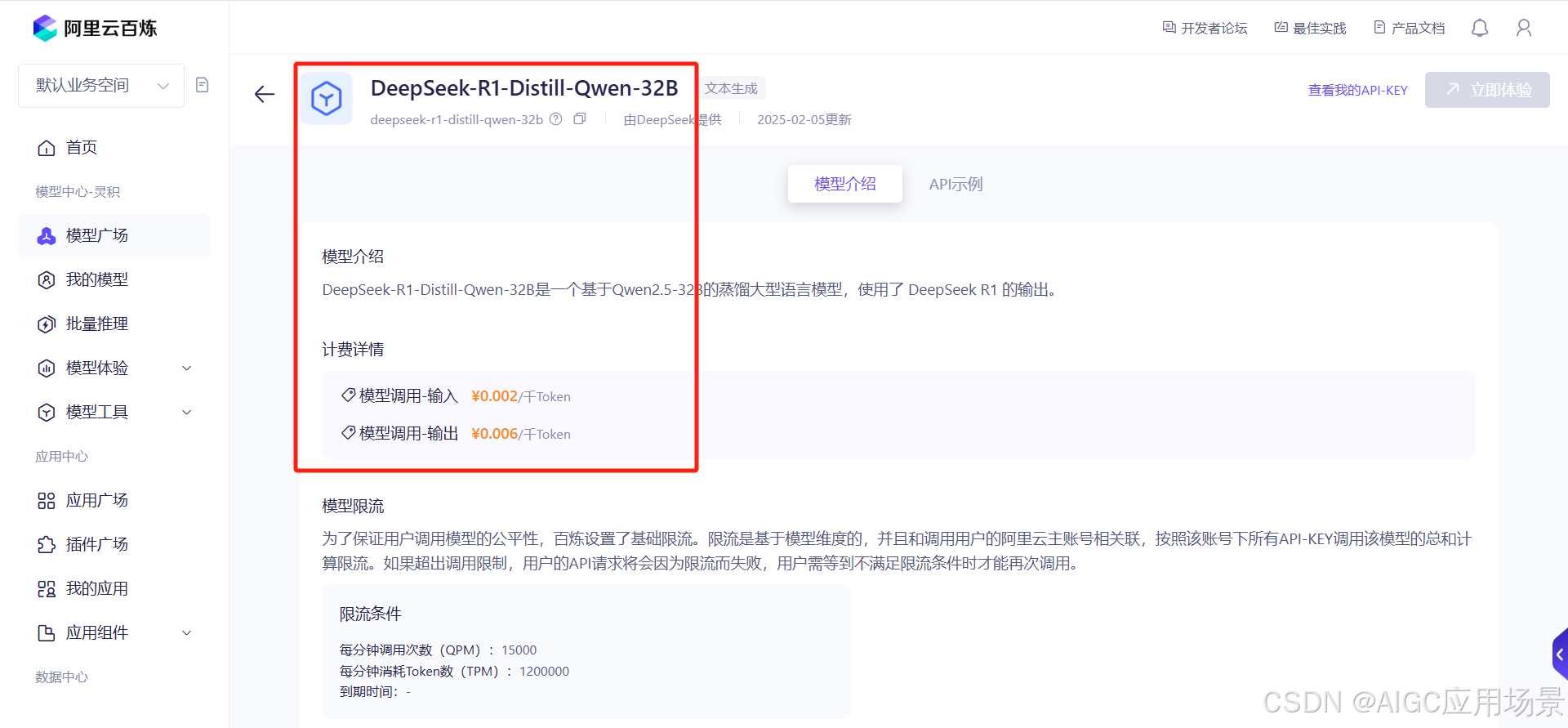The width and height of the screenshot is (1568, 728).
Task: Click the ¥0.006 output price
Action: 495,434
